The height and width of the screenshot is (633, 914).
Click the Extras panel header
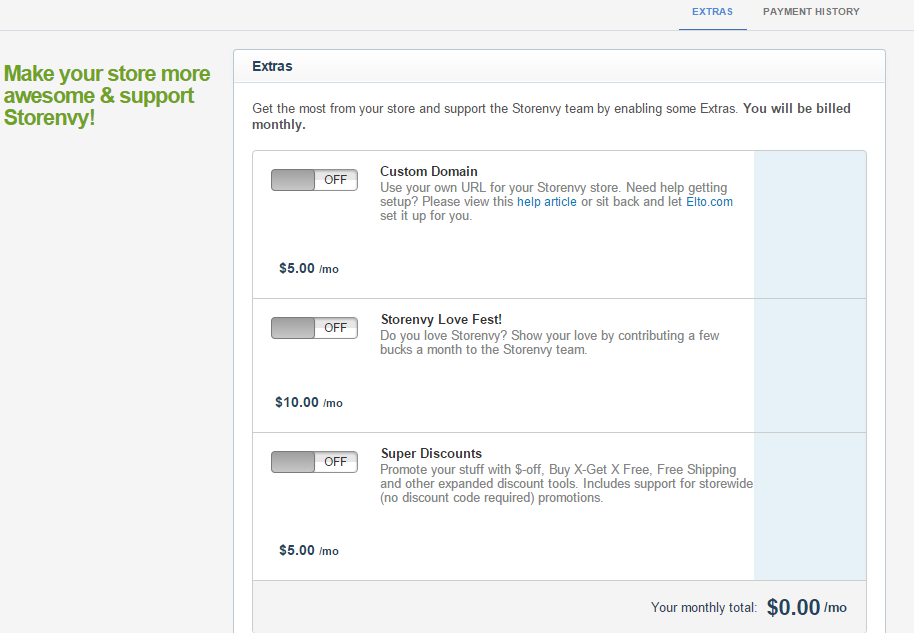tap(273, 66)
